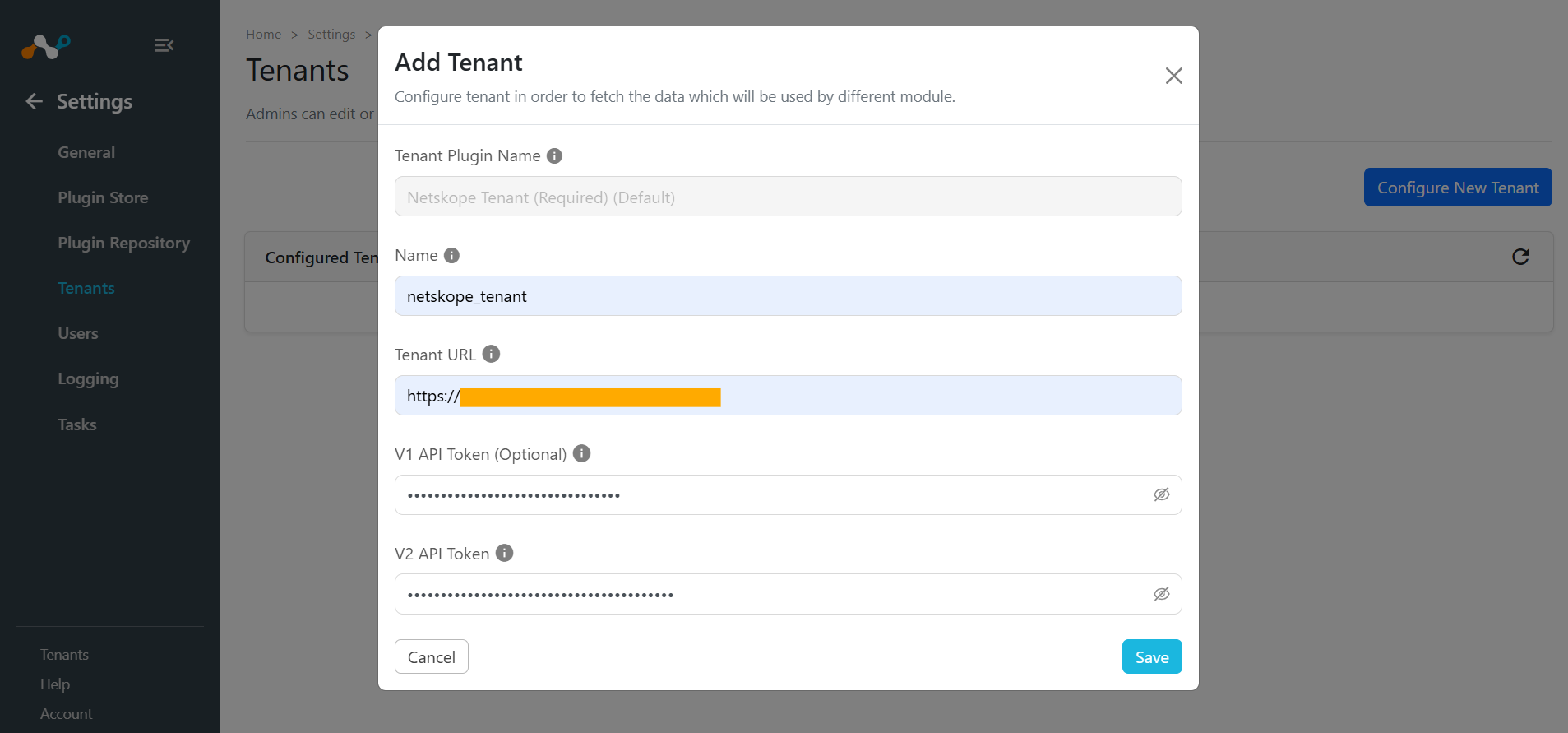This screenshot has width=1568, height=733.
Task: Show info for Tenant URL
Action: pyautogui.click(x=491, y=354)
